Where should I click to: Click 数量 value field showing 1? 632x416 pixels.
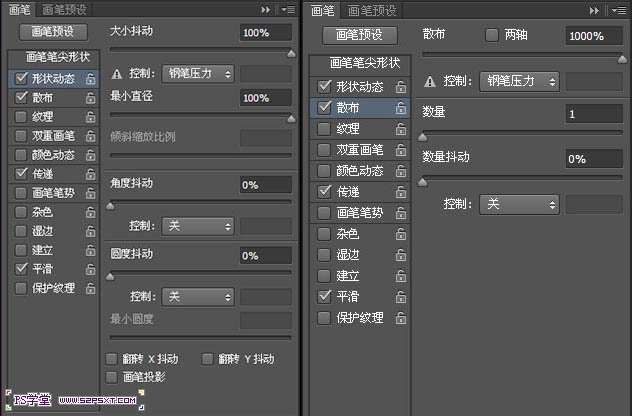pyautogui.click(x=594, y=114)
